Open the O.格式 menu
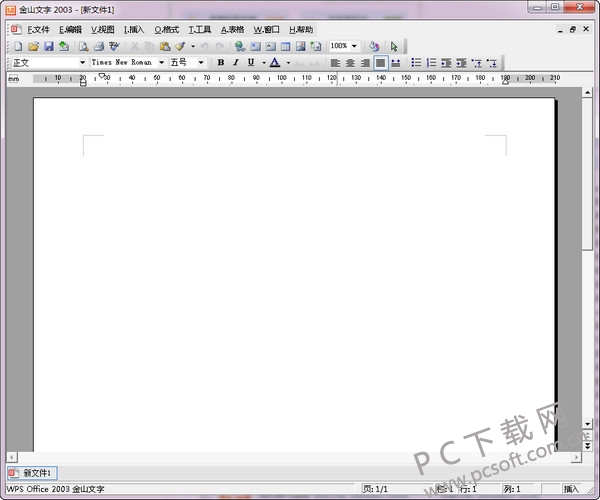600x500 pixels. point(167,29)
